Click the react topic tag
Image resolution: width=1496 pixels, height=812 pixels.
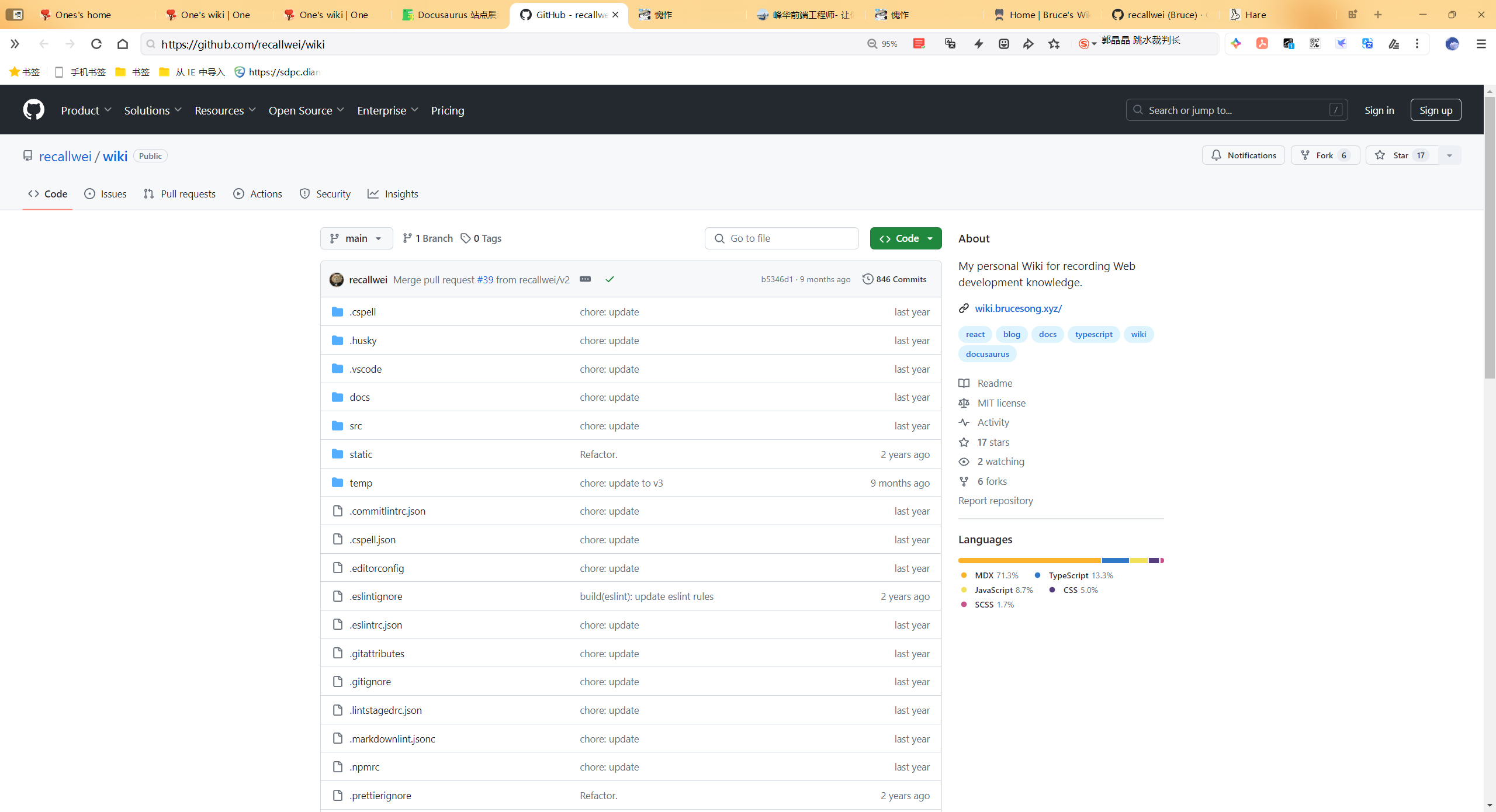point(975,334)
